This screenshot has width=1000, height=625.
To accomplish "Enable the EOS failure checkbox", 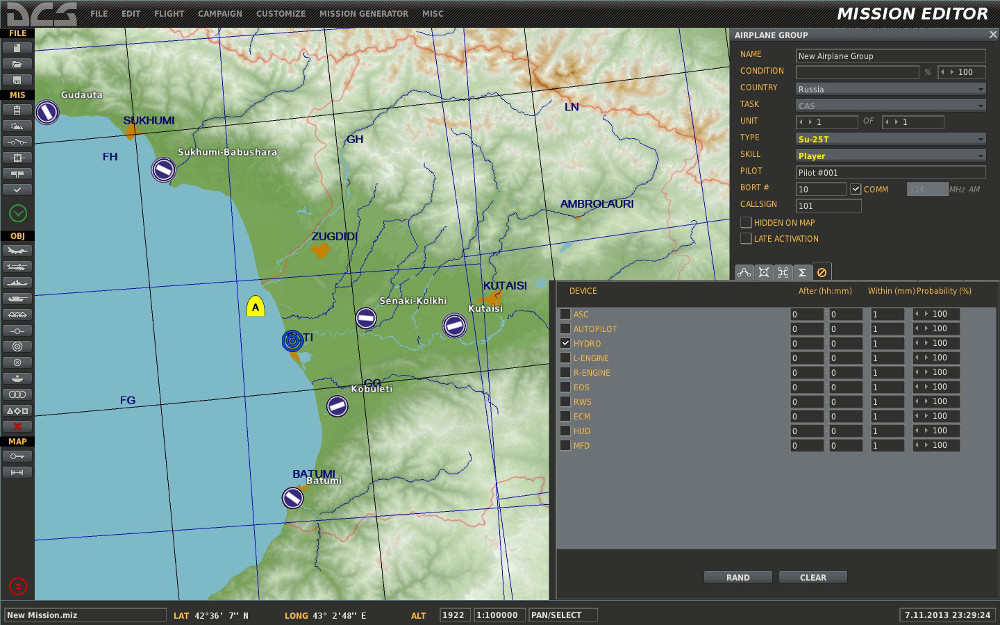I will (565, 387).
